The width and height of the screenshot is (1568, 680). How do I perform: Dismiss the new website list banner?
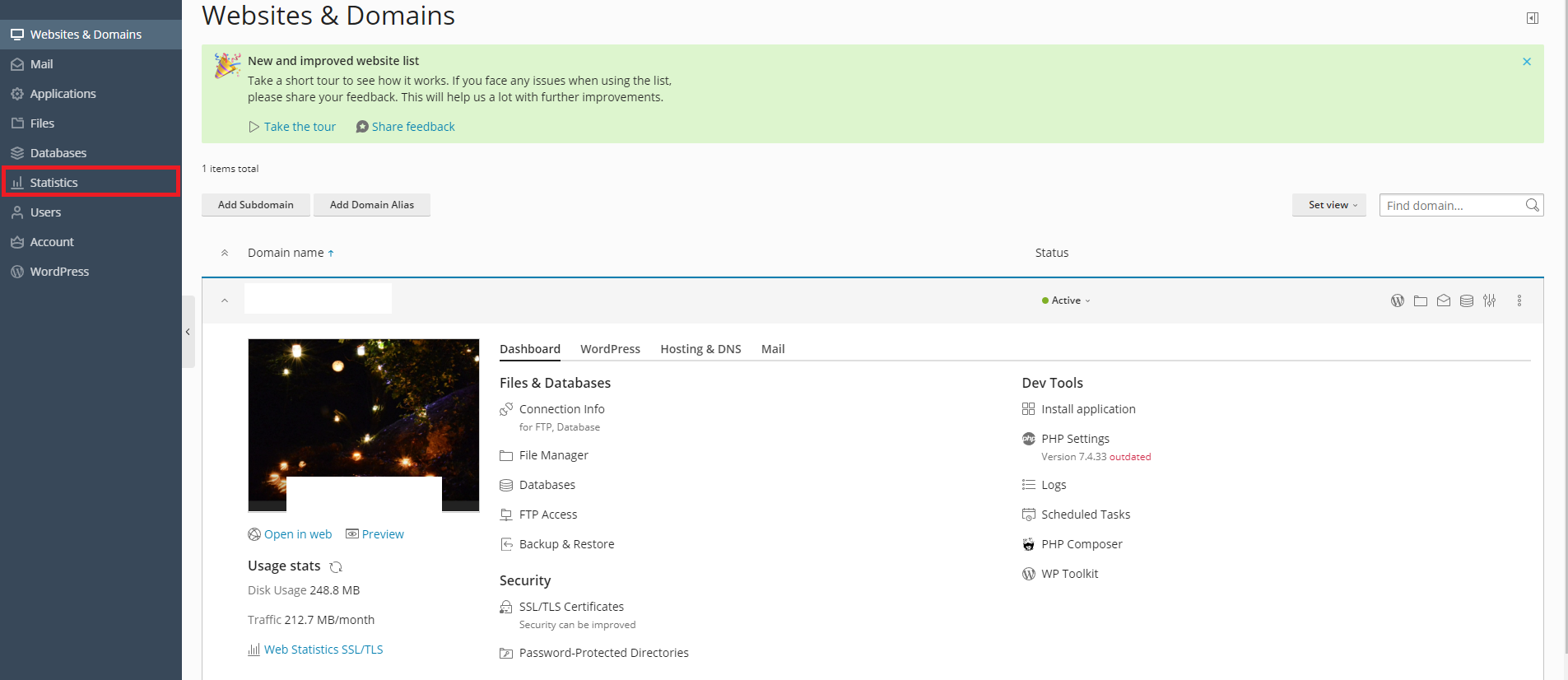pos(1527,62)
